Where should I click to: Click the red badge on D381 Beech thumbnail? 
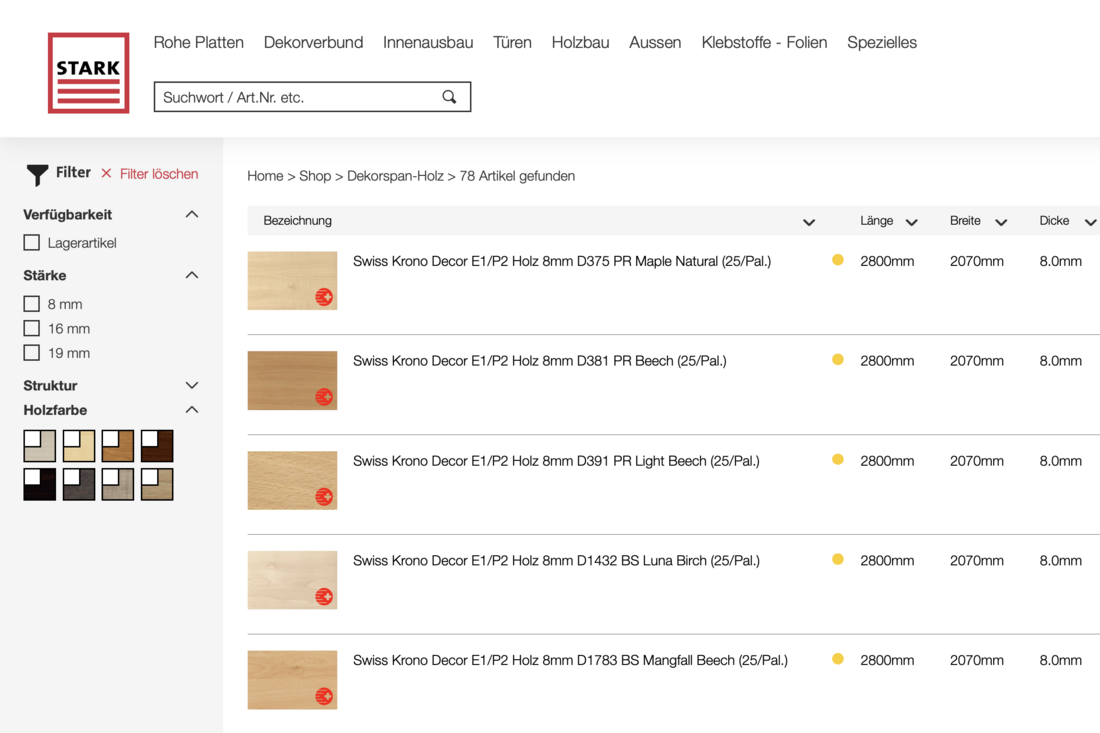pos(324,397)
